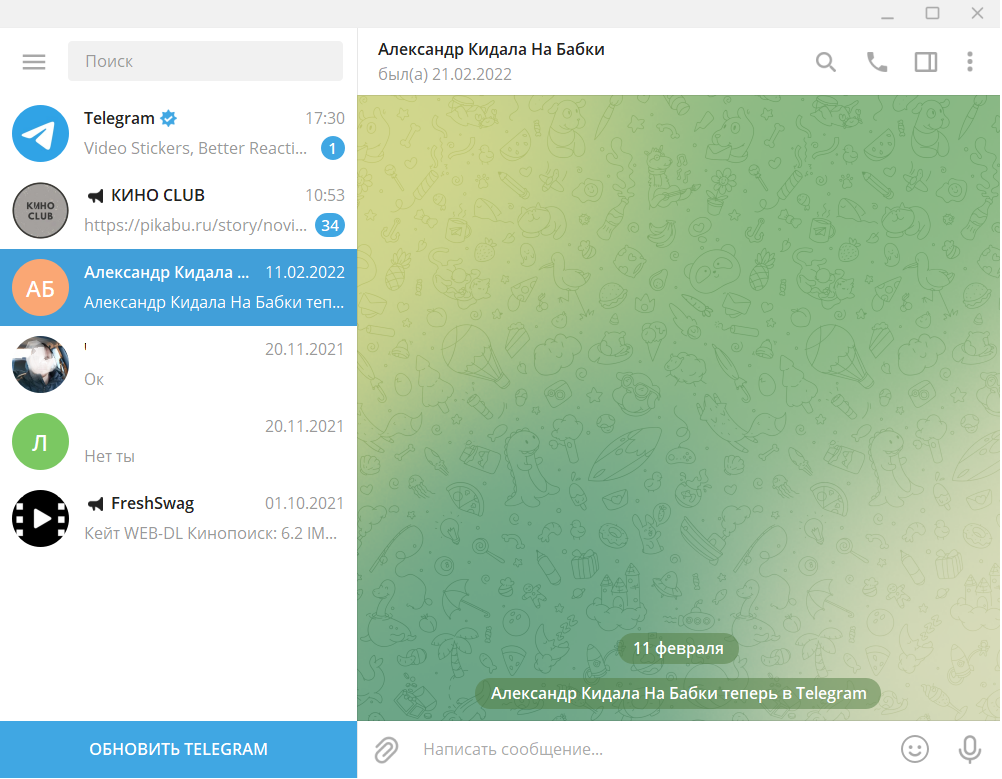Click the 01.10.2021 date of FreshSwag
Image resolution: width=1002 pixels, height=779 pixels.
pos(304,504)
